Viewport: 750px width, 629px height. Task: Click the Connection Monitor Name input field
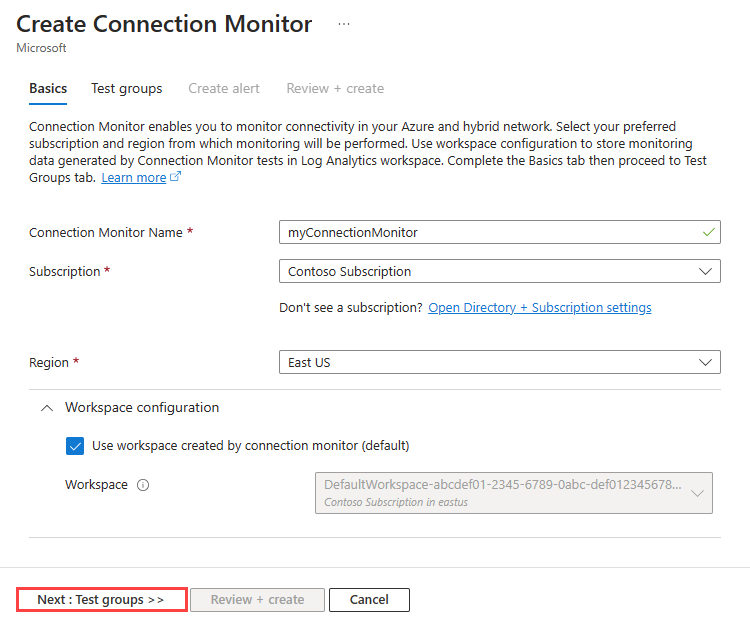(x=490, y=232)
